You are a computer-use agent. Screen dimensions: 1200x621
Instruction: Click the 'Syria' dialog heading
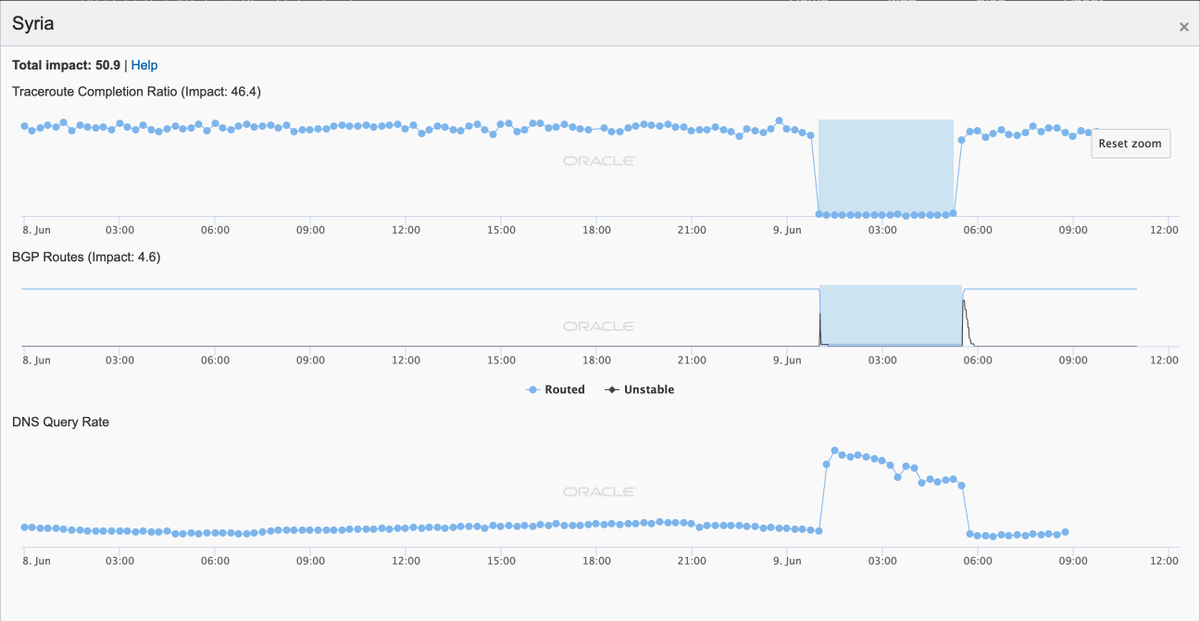(x=32, y=23)
